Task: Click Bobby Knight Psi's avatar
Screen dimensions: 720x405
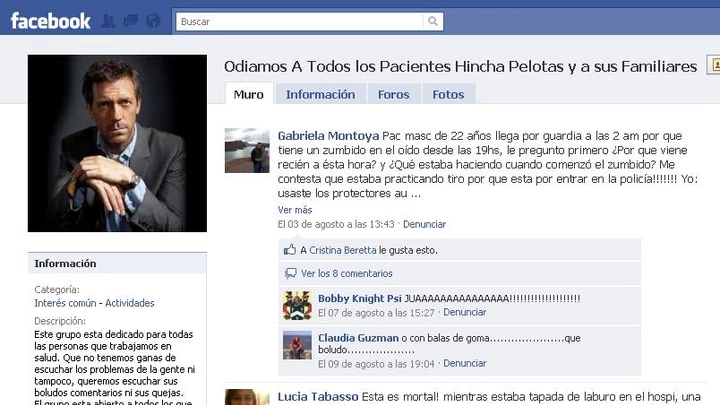Action: click(296, 306)
